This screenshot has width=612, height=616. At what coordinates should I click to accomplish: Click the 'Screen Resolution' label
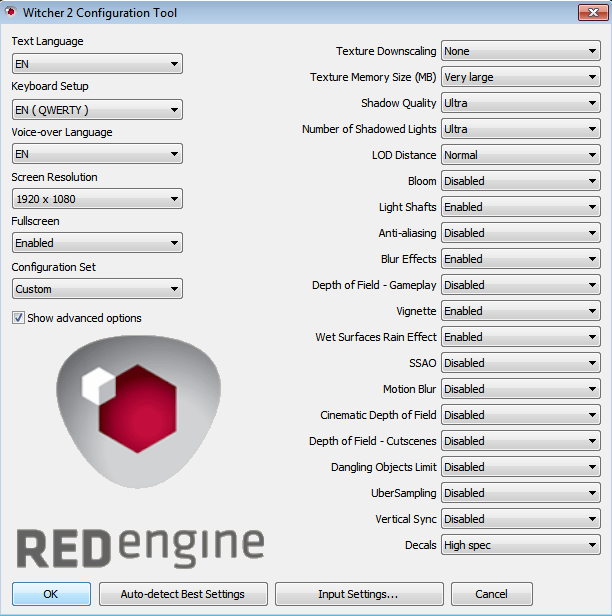click(x=54, y=177)
